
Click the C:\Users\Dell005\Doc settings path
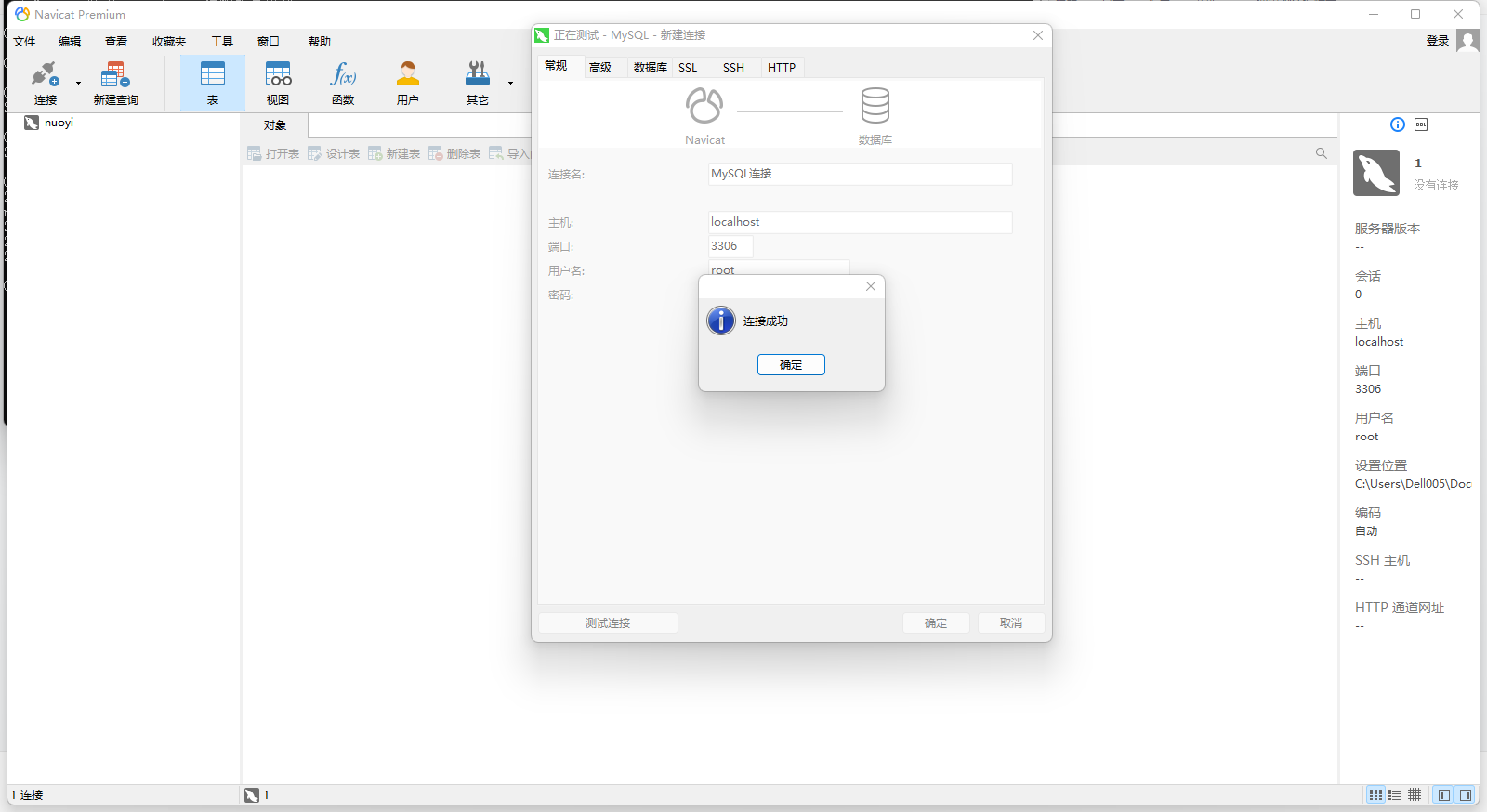[x=1413, y=484]
